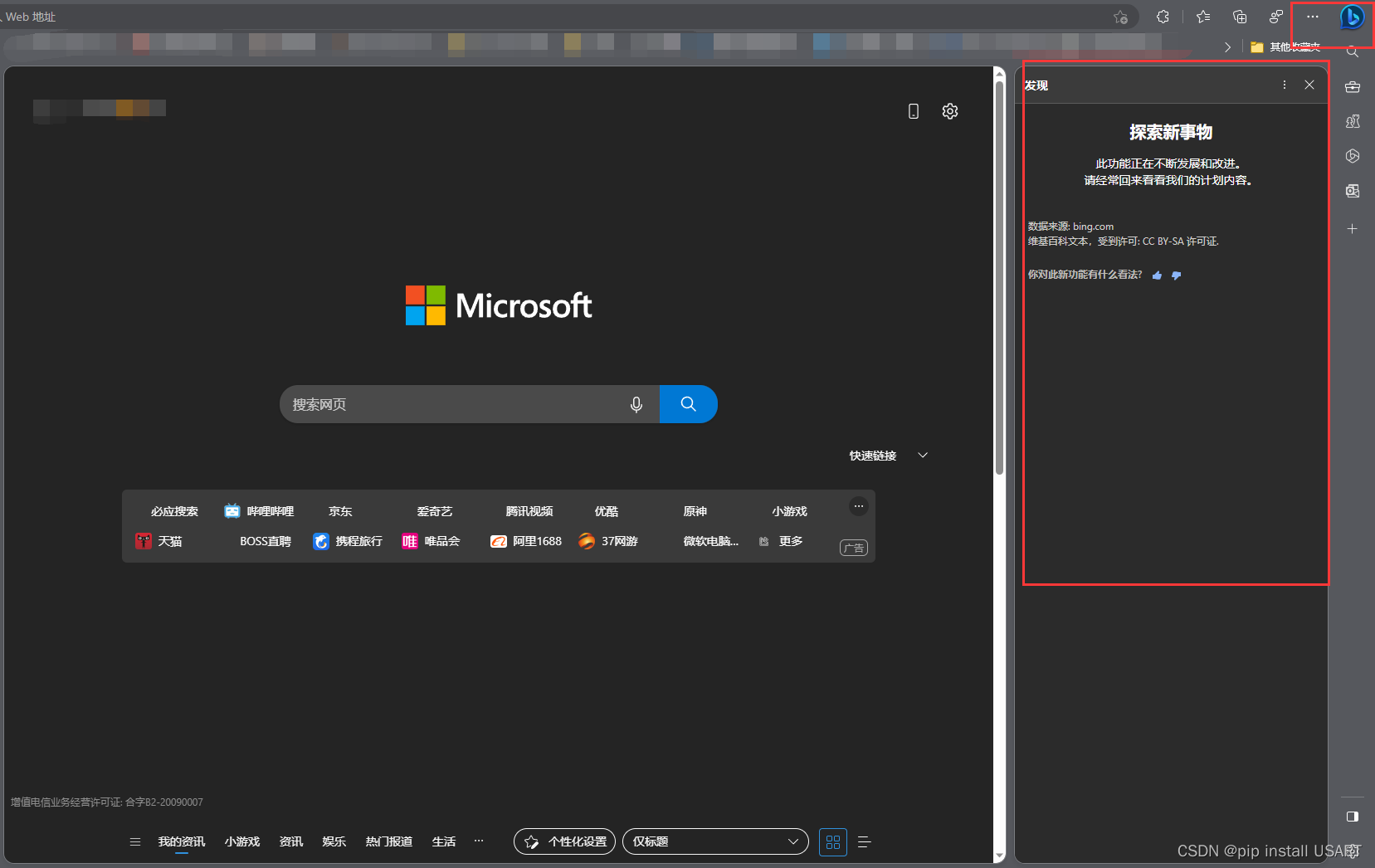Open the sidebar Games chess icon
The image size is (1375, 868).
(x=1353, y=121)
